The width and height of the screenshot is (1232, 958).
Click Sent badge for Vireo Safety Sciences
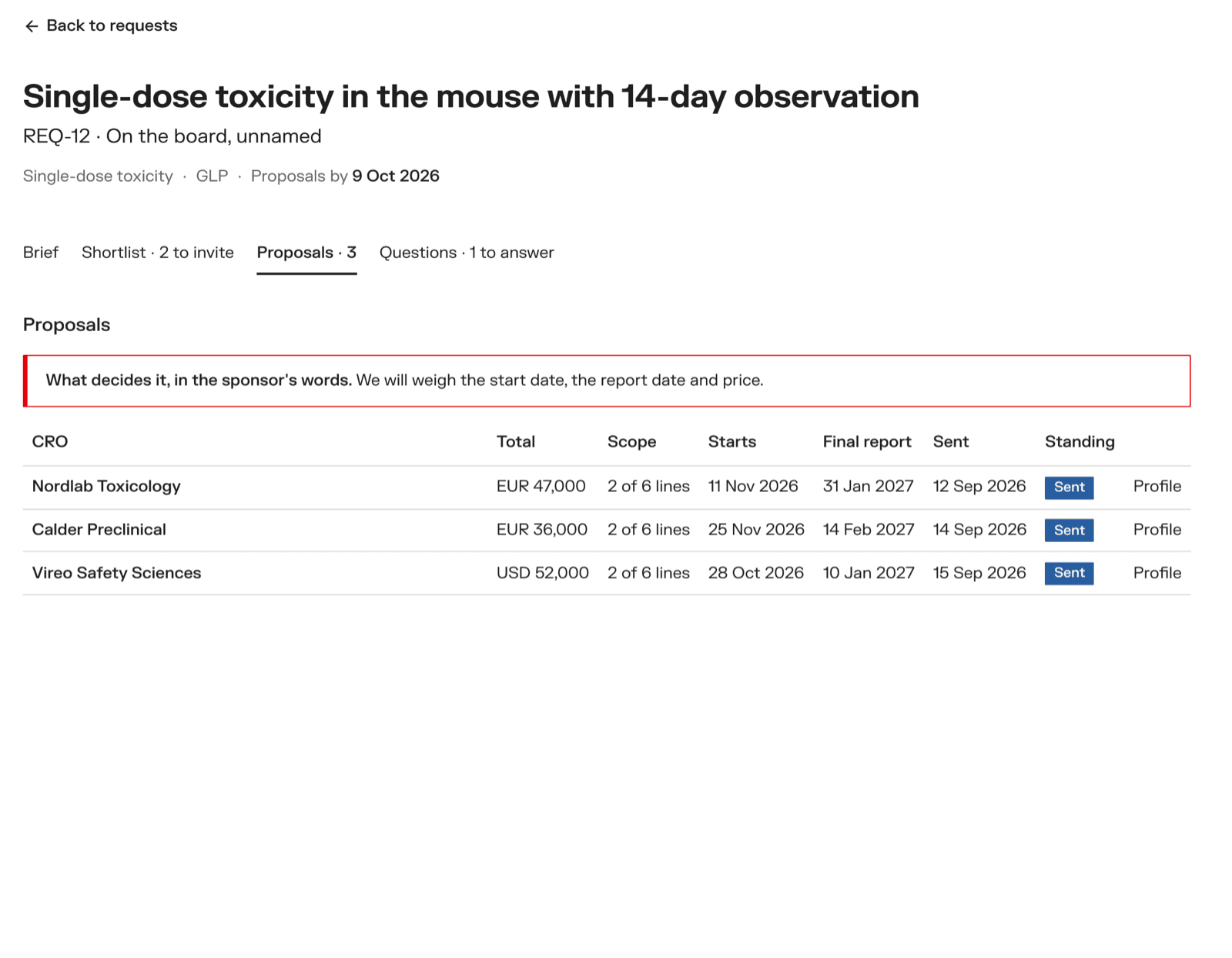[x=1069, y=573]
